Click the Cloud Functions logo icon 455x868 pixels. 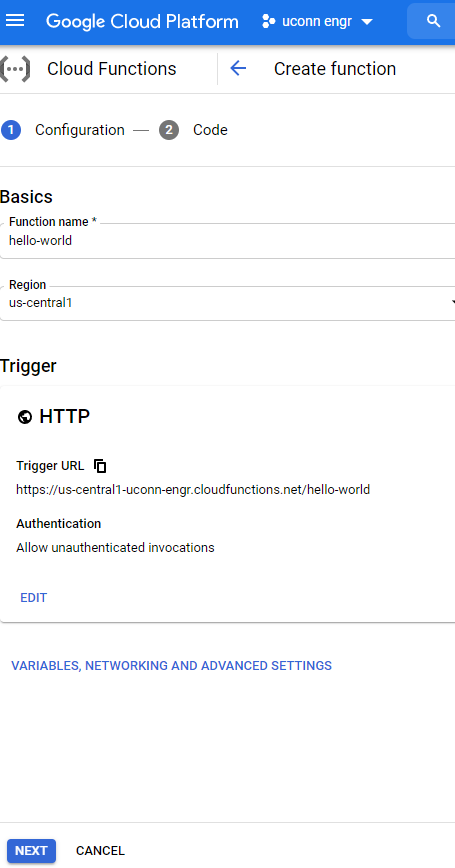click(x=15, y=69)
